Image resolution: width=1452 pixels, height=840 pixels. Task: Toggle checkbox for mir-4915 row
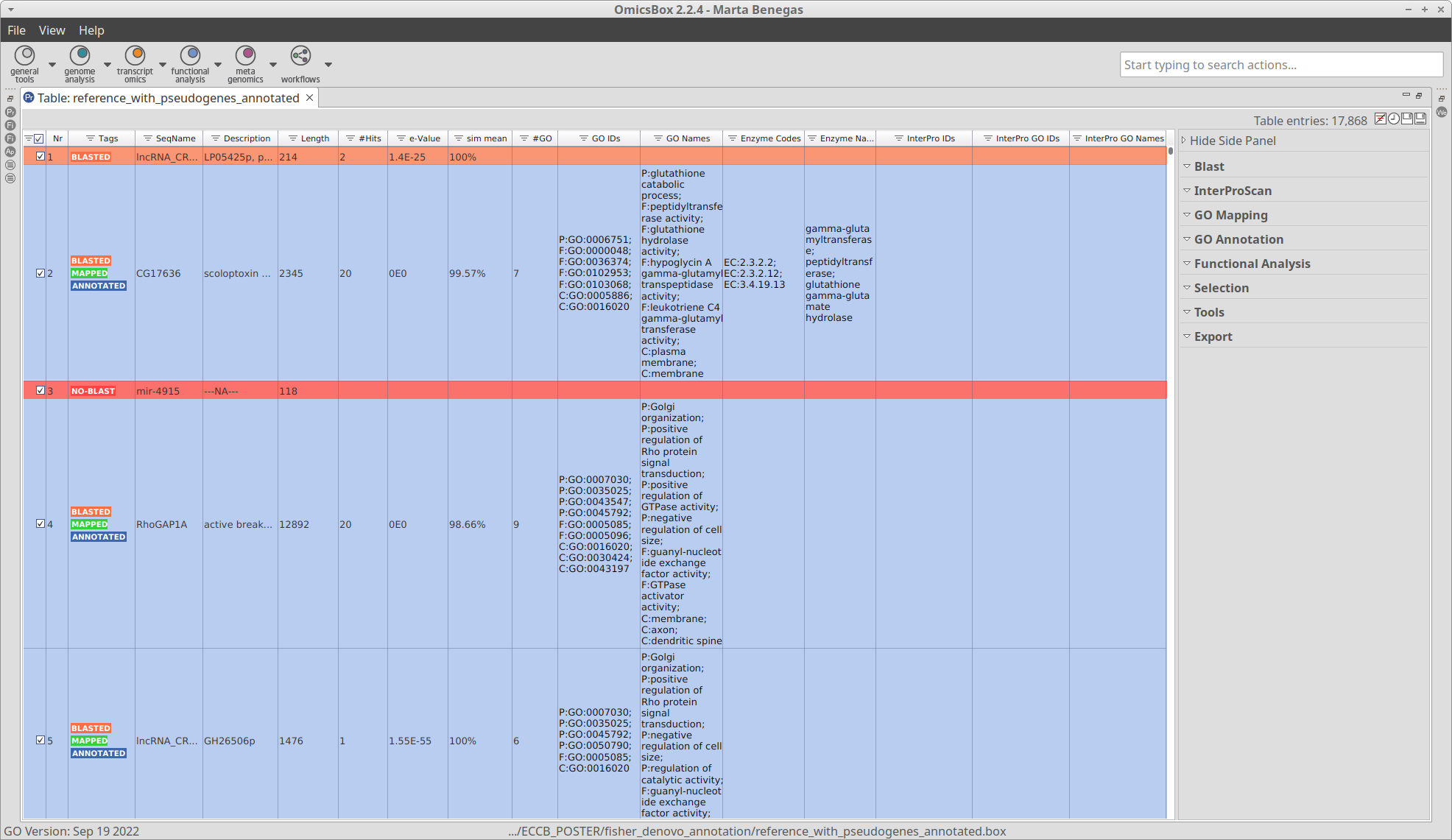pyautogui.click(x=40, y=391)
